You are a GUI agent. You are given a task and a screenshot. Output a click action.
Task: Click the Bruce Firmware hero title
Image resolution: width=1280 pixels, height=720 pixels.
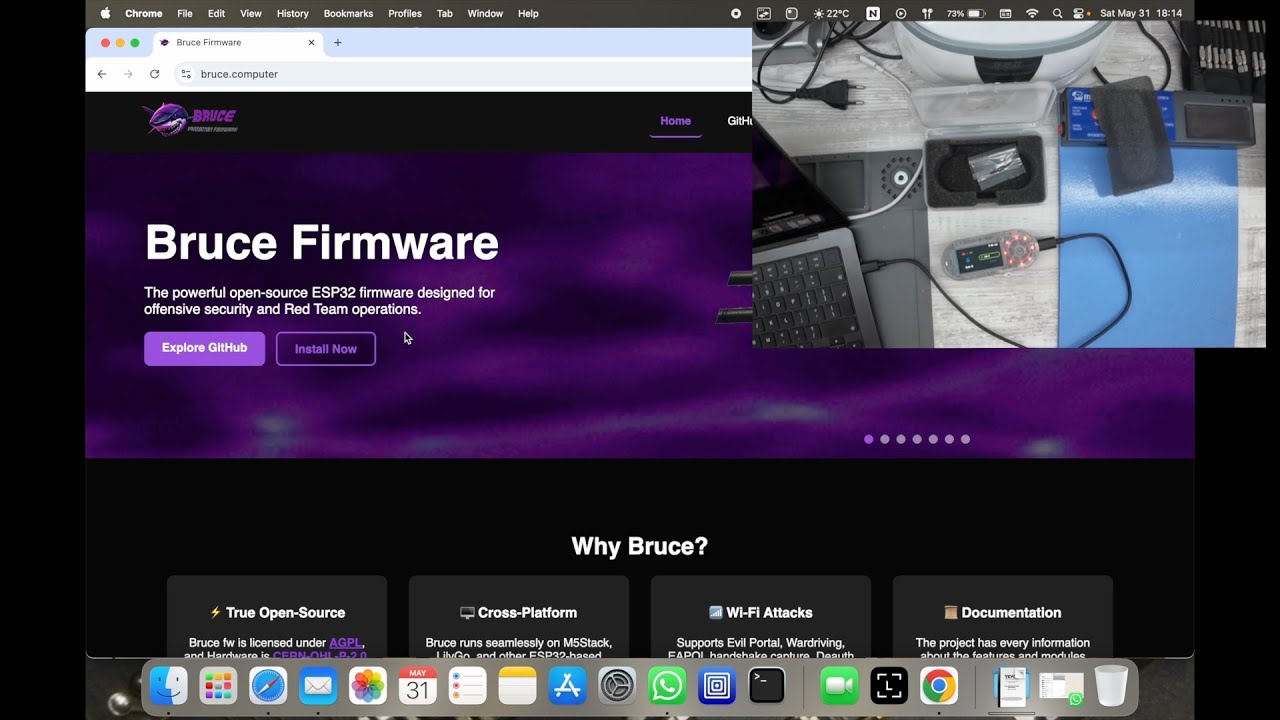[322, 243]
